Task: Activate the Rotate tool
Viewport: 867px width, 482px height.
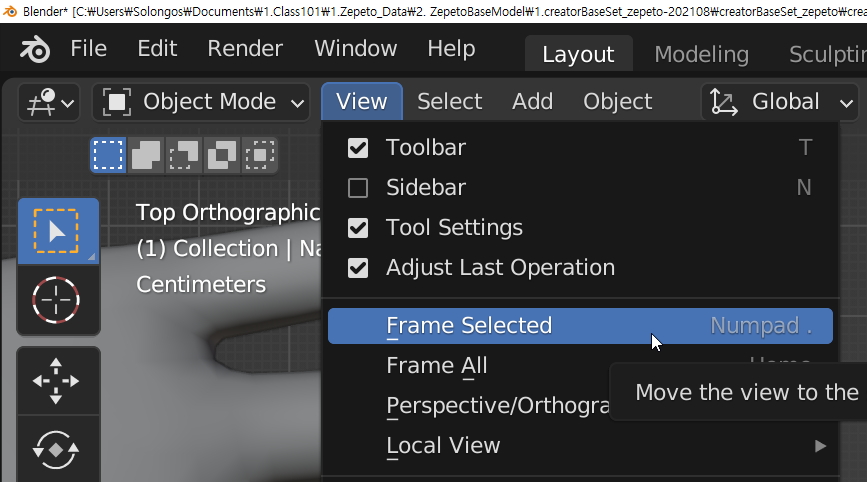Action: (x=58, y=449)
